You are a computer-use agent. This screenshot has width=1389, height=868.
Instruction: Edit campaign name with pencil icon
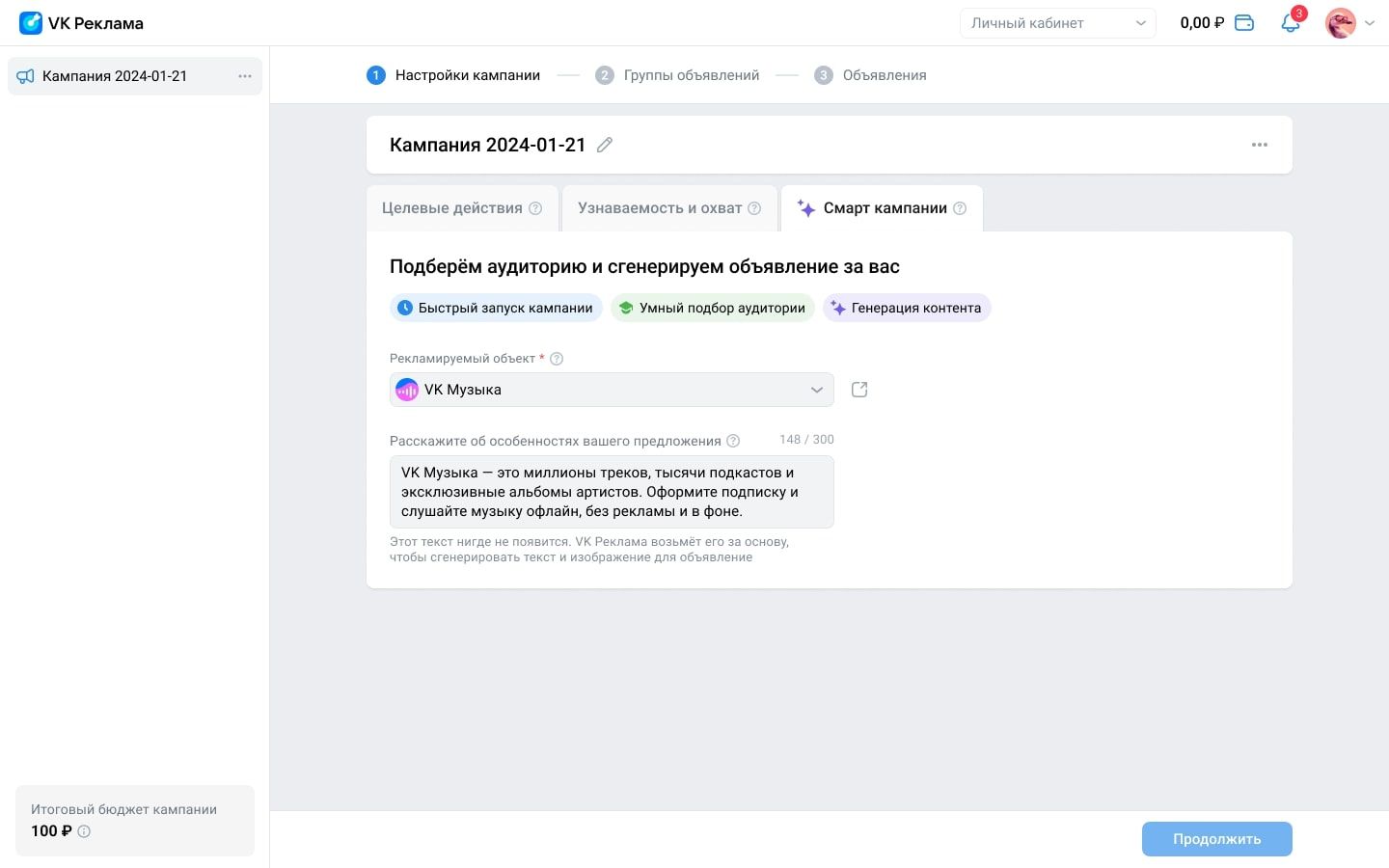pyautogui.click(x=605, y=145)
